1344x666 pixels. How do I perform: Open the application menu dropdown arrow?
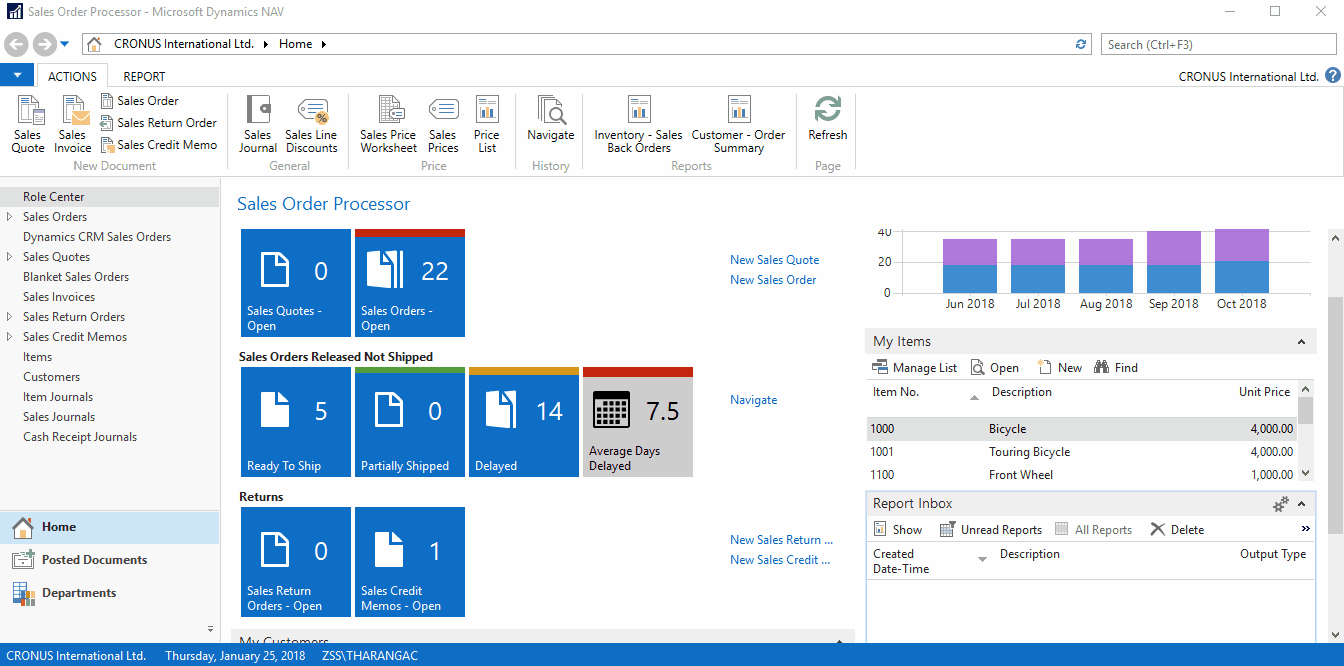pyautogui.click(x=17, y=76)
